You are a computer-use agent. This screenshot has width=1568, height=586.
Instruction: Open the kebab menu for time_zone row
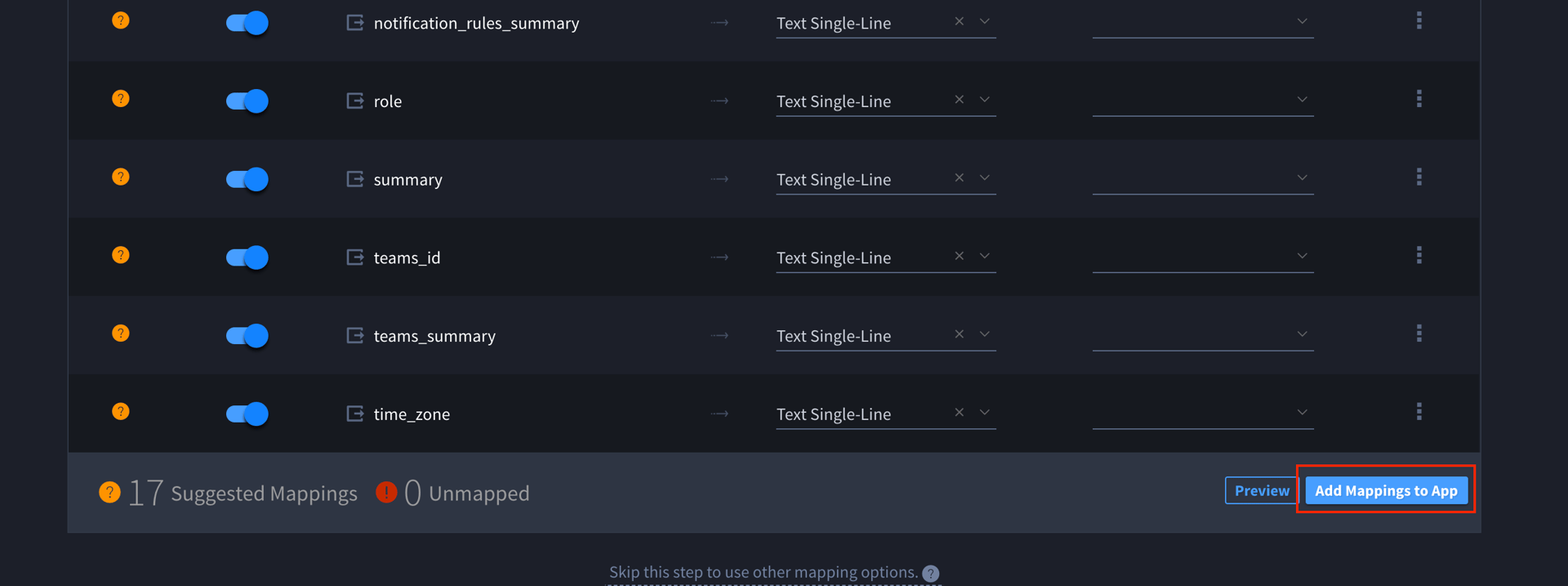click(1419, 412)
